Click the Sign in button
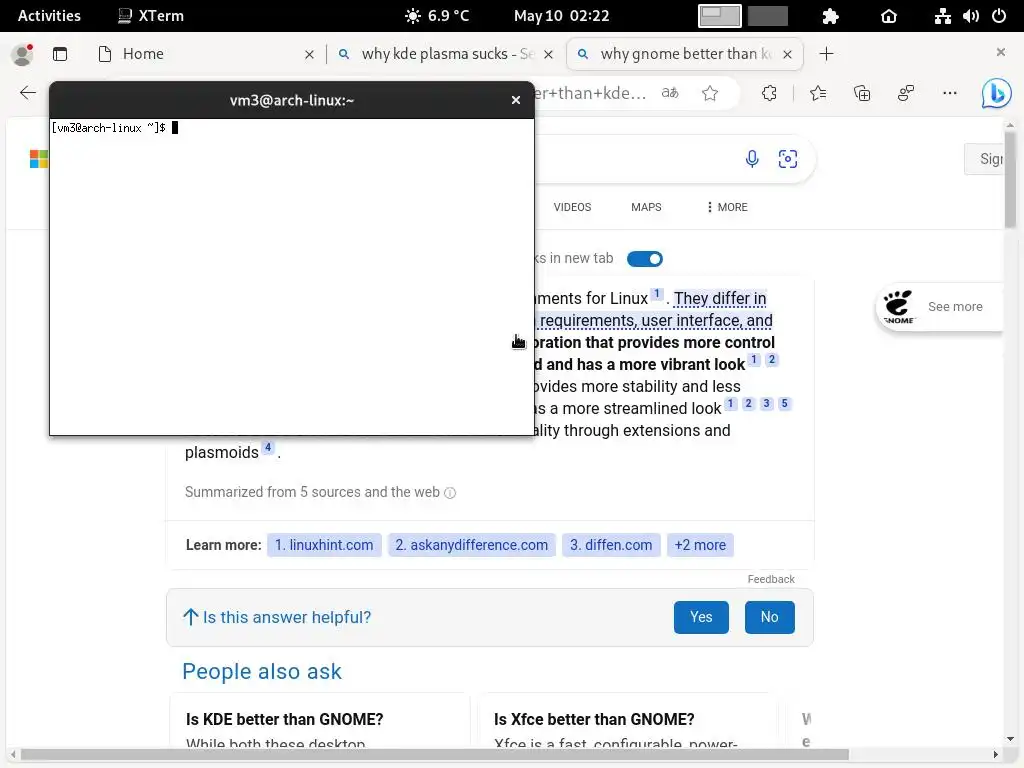 click(x=985, y=159)
